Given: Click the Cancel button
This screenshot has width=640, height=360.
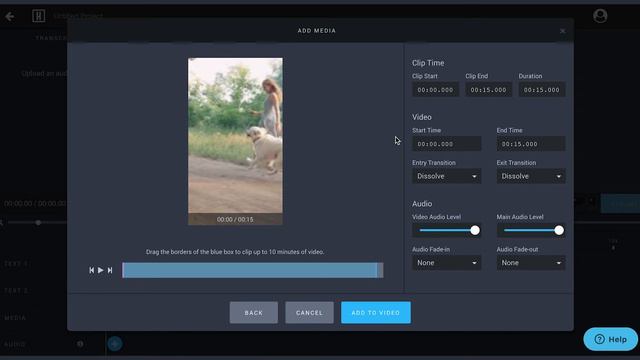Looking at the screenshot, I should [309, 313].
